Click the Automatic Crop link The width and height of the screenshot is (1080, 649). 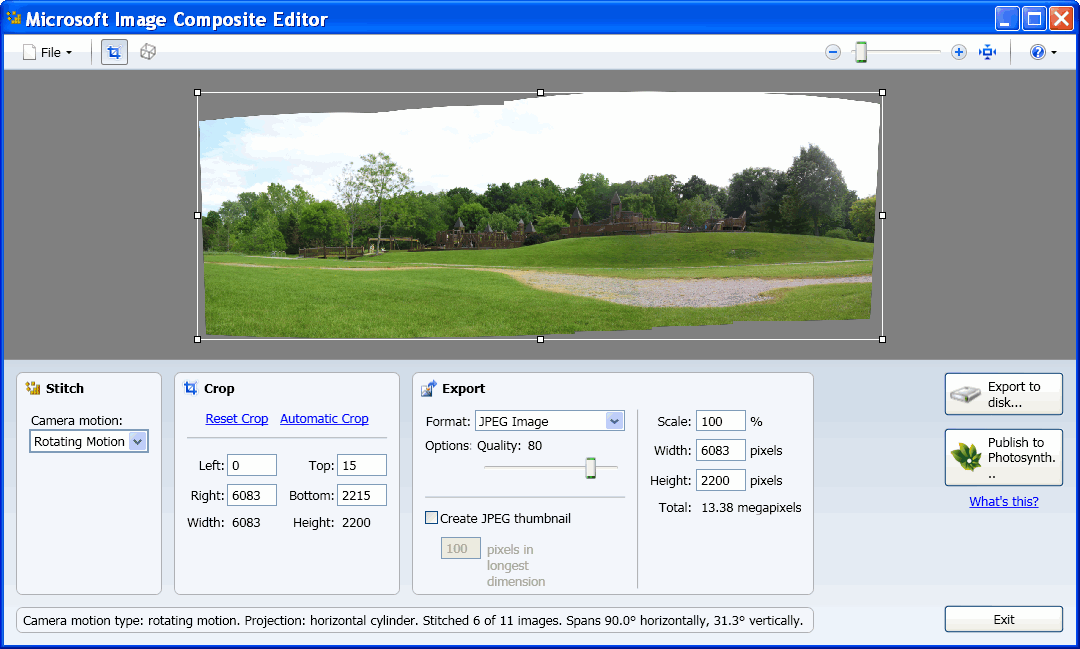324,419
